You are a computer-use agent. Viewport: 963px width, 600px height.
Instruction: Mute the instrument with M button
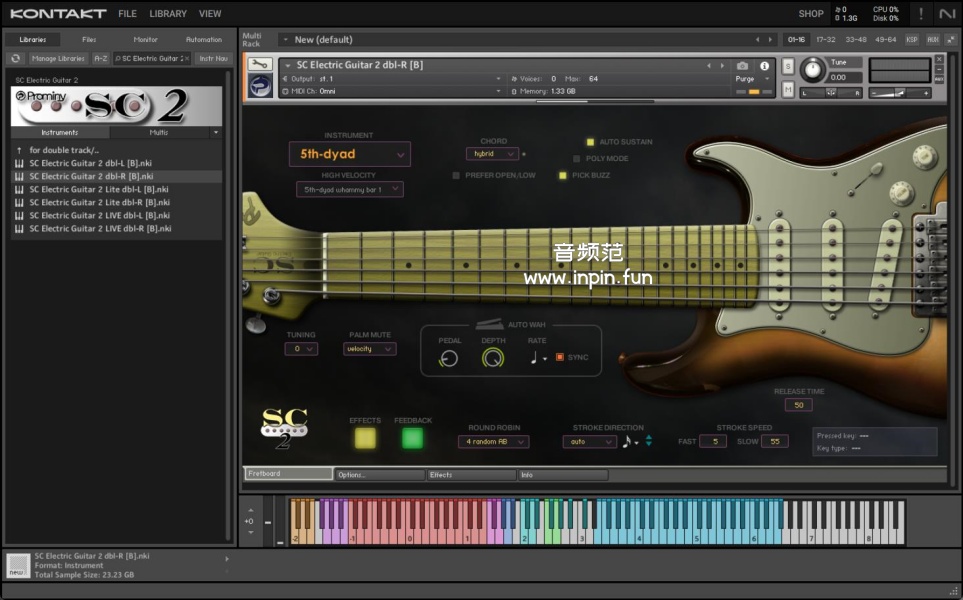[788, 91]
